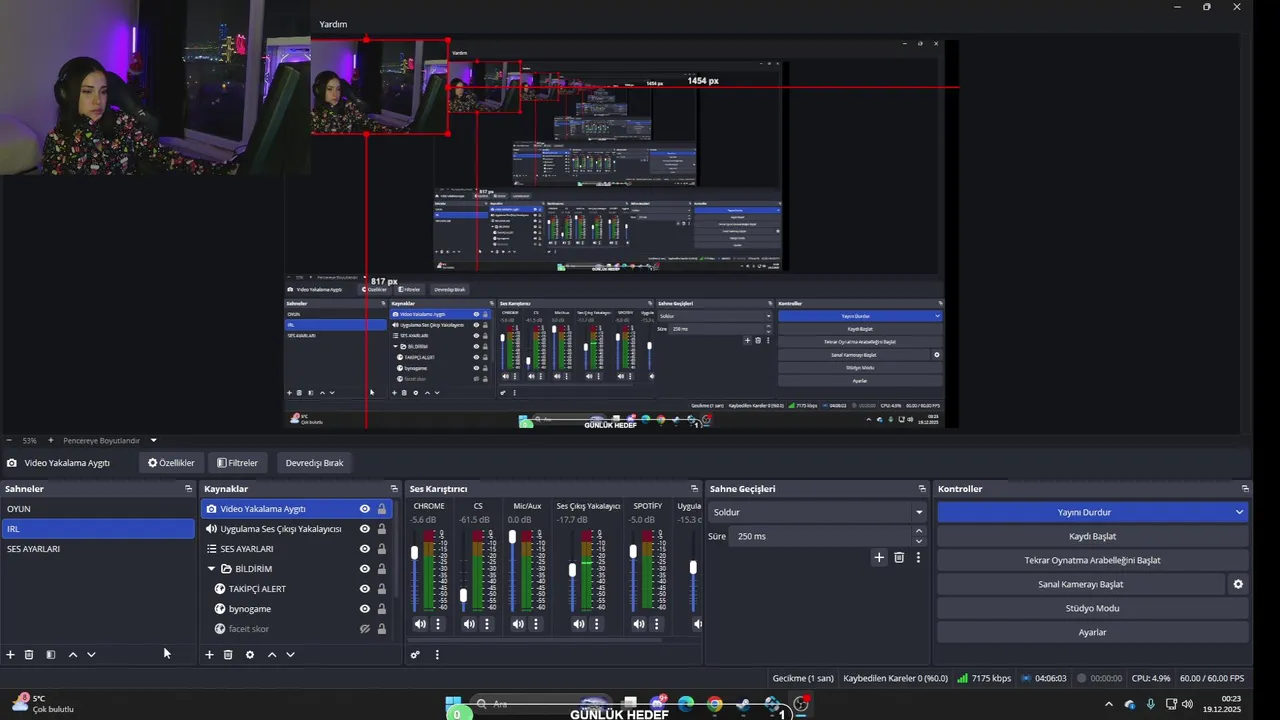Open Özellikler for the selected source
Screen dimensions: 1280x720
(x=171, y=463)
